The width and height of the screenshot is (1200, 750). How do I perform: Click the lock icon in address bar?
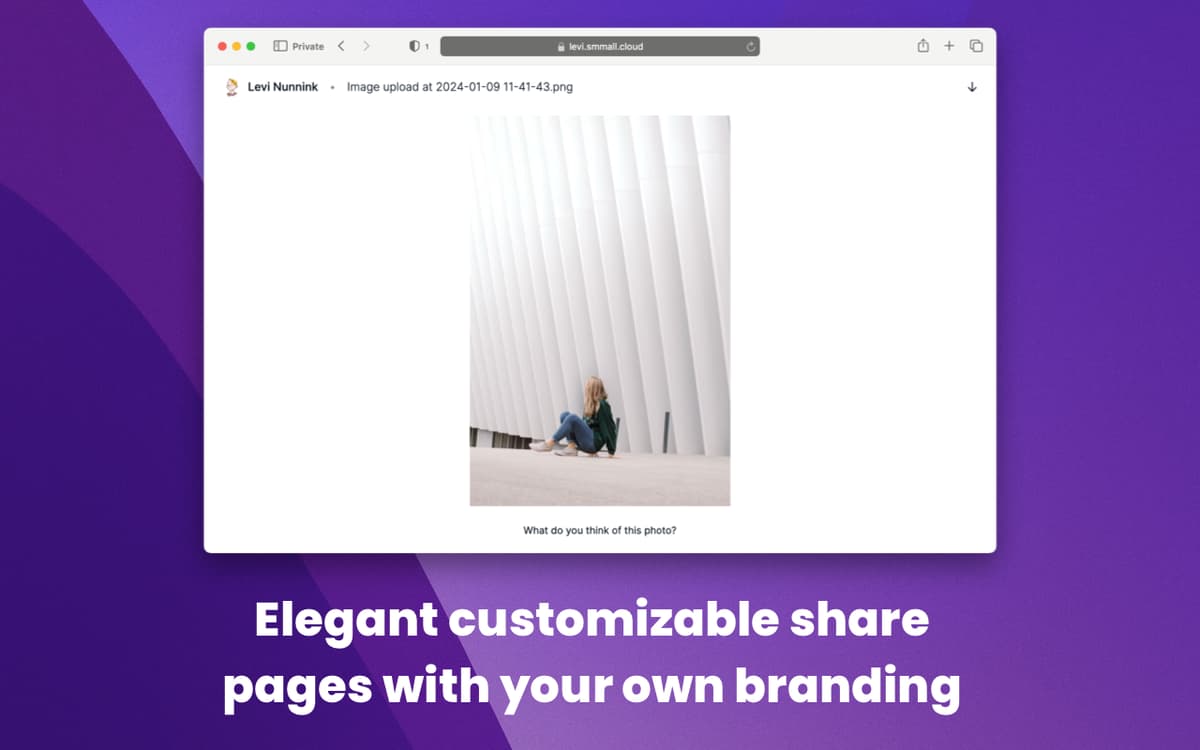(x=562, y=46)
